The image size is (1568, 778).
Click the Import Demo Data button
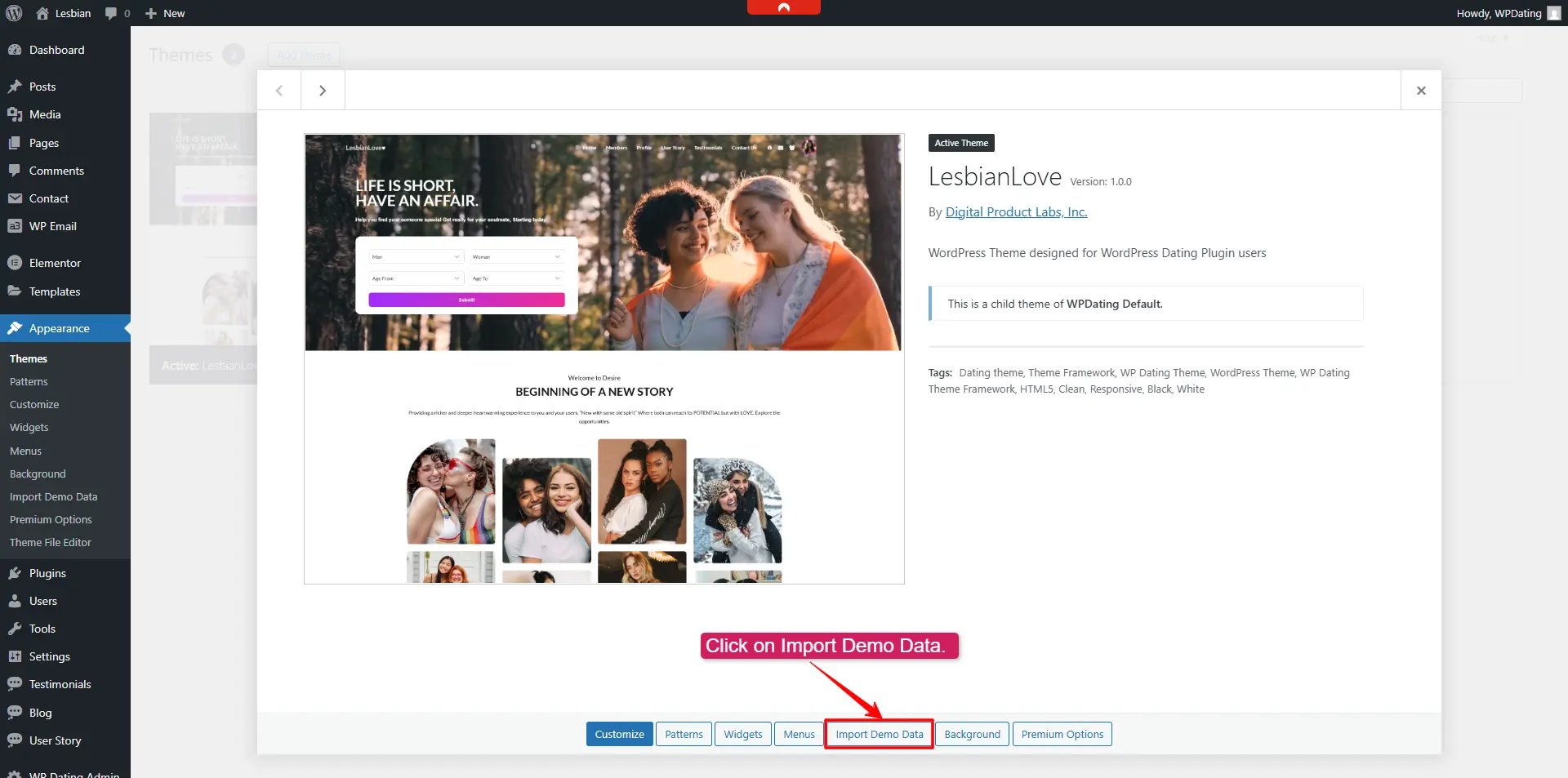click(x=879, y=734)
